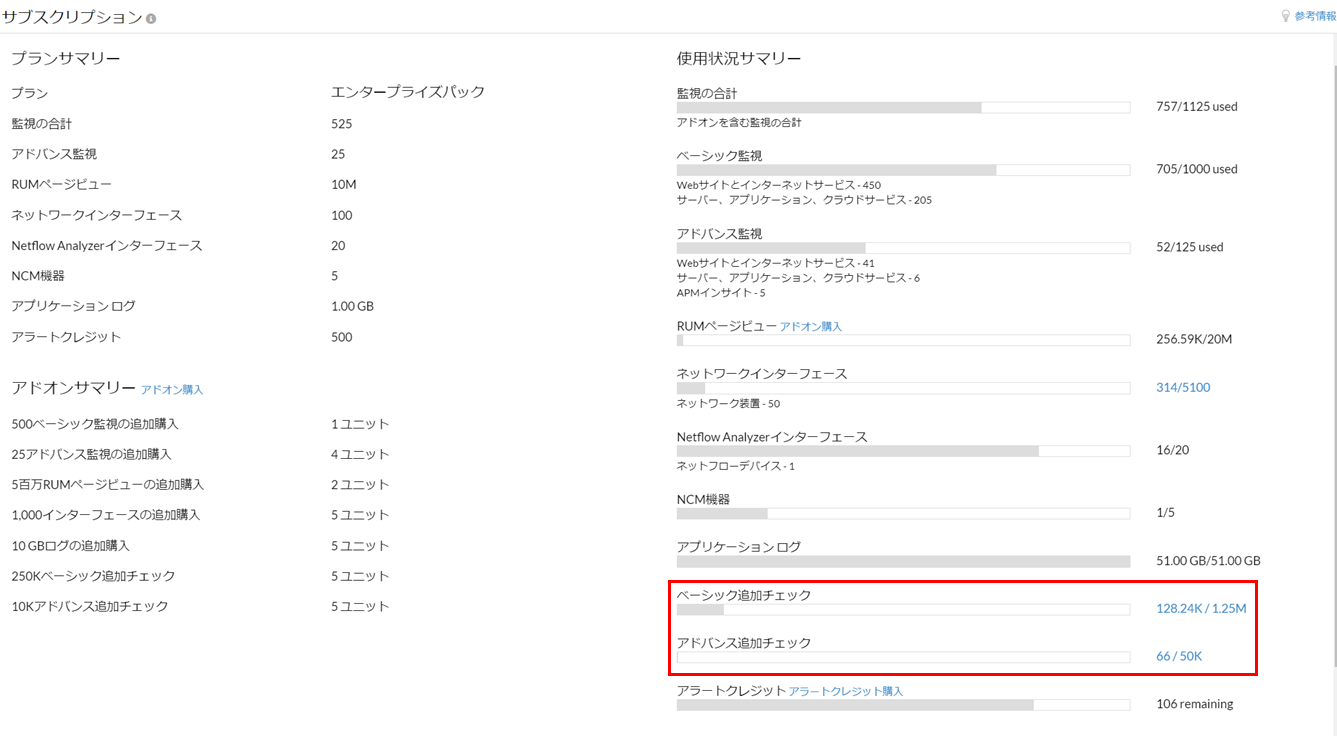This screenshot has height=736, width=1337.
Task: Click the Netflow Analyzerインターフェース usage bar
Action: click(x=903, y=451)
